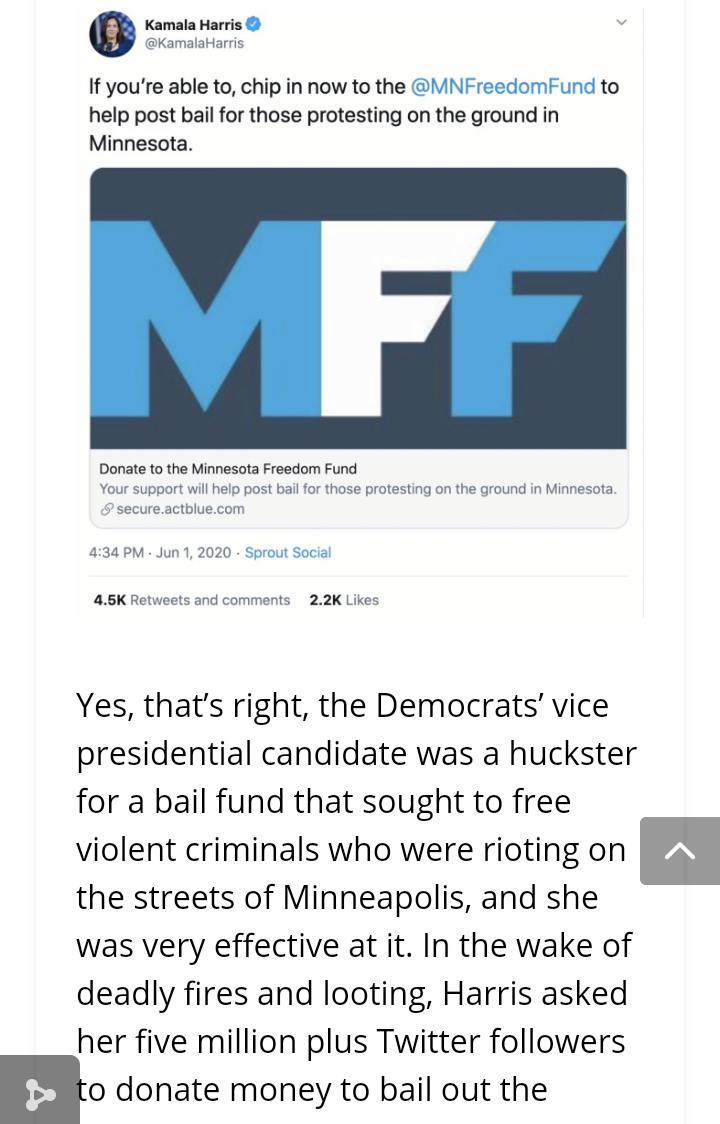
Task: Click the line mentioning "five million plus Twitter followers"
Action: [x=351, y=1042]
